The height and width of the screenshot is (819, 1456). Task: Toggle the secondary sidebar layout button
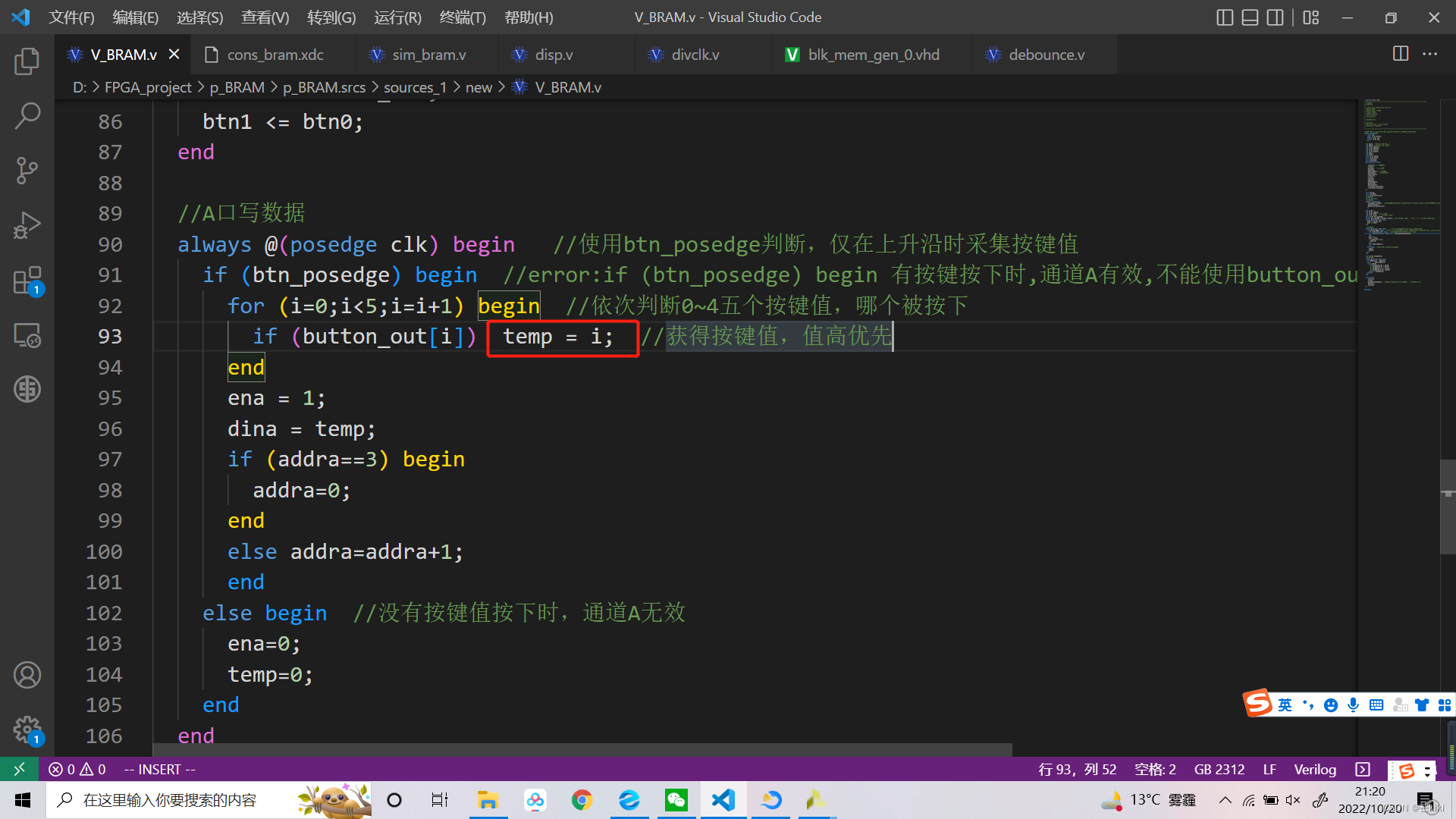click(1276, 17)
